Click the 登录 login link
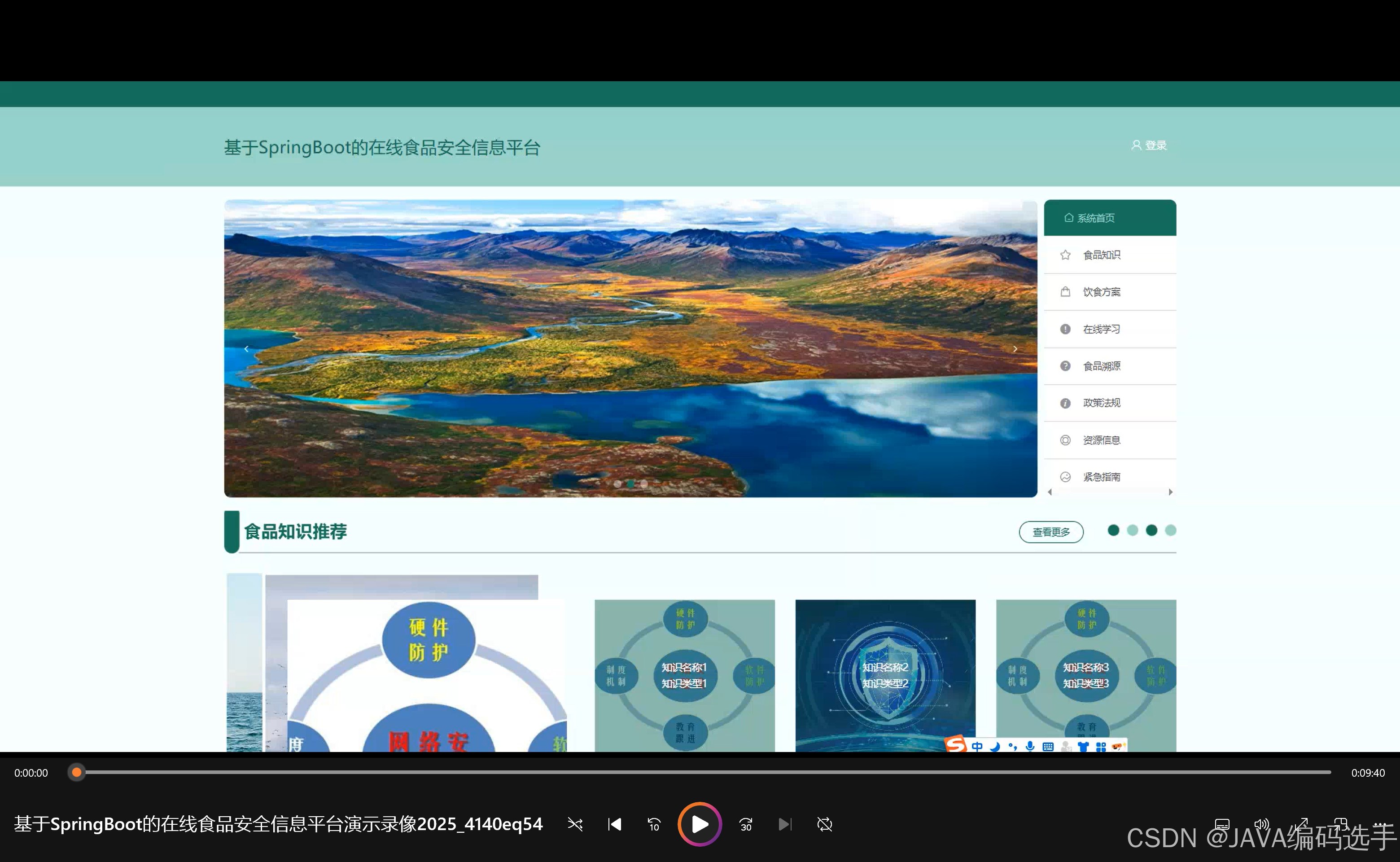 coord(1149,145)
